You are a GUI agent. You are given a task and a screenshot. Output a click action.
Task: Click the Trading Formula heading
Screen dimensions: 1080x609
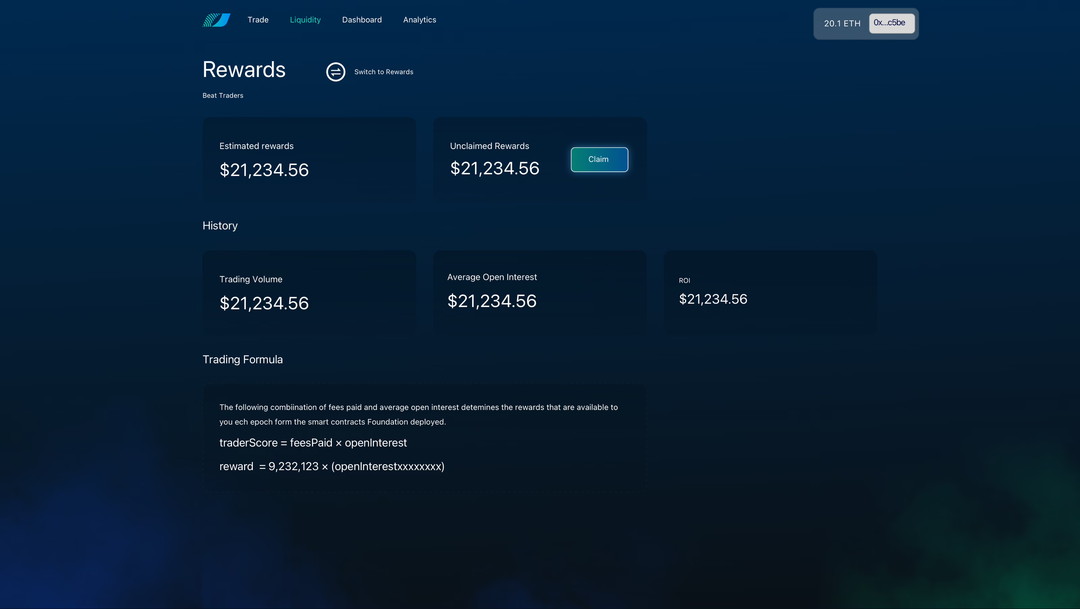(242, 360)
